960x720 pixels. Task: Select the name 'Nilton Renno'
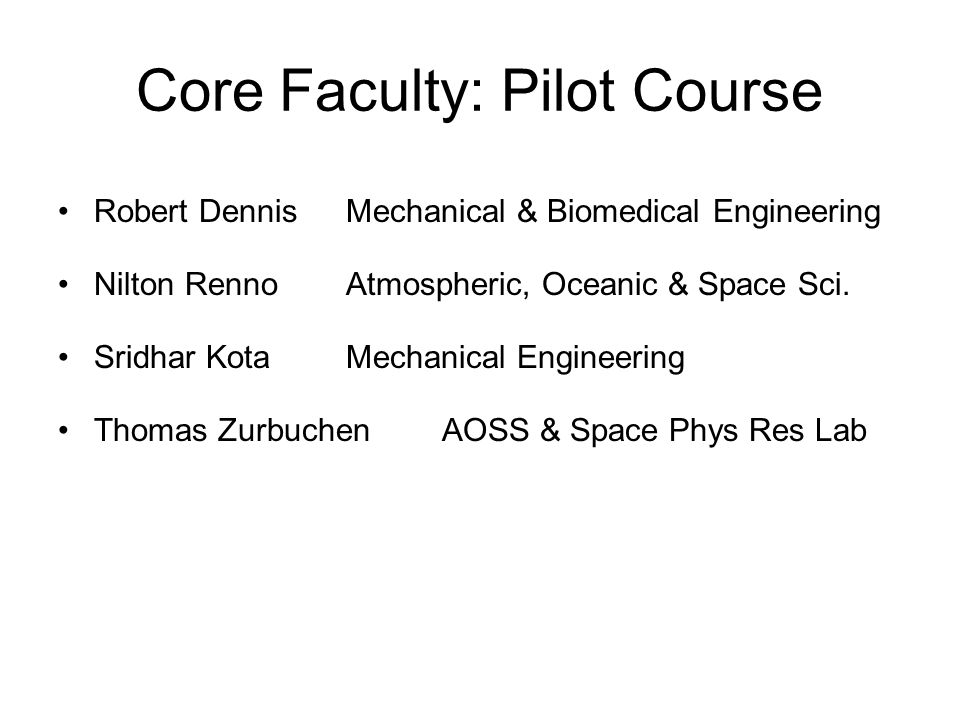point(186,285)
